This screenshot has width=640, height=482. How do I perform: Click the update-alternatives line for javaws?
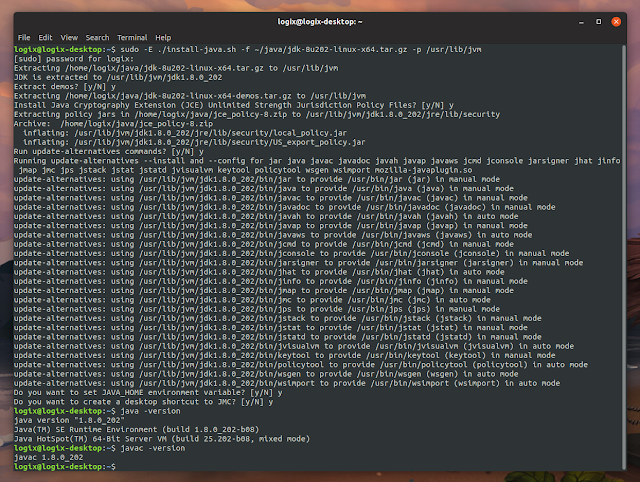point(273,235)
